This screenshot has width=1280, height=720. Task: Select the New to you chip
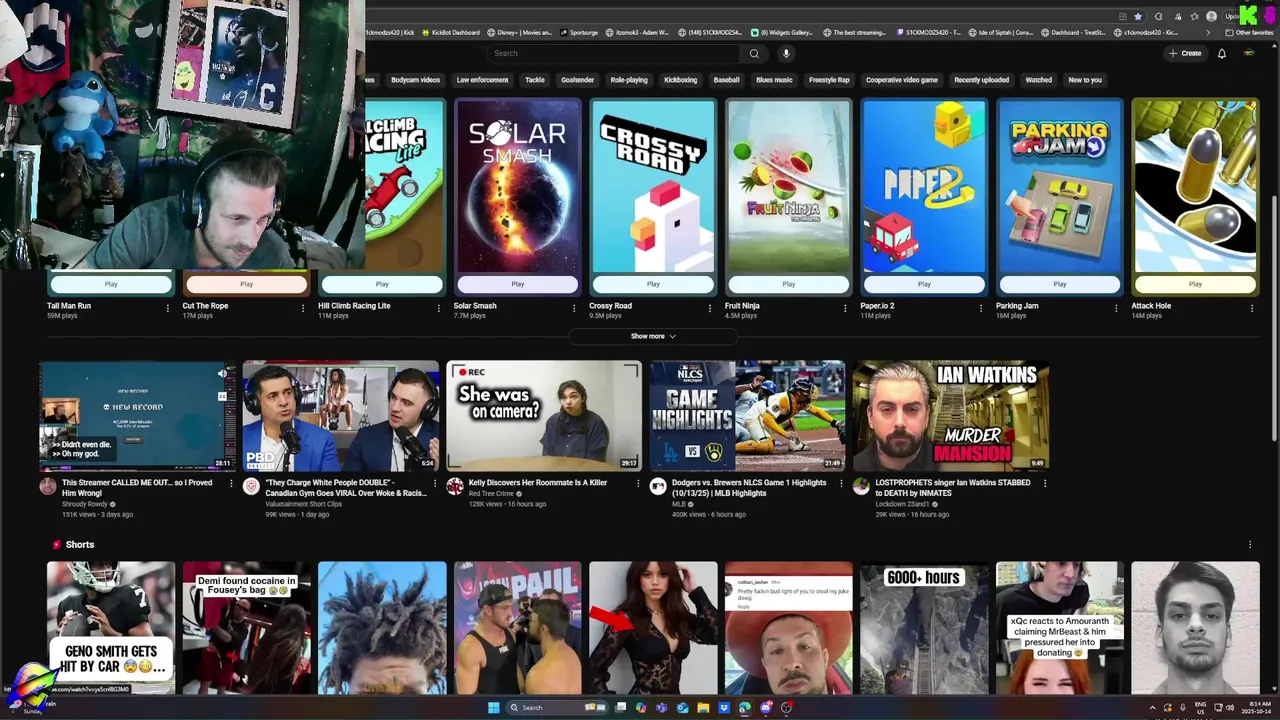click(1085, 80)
